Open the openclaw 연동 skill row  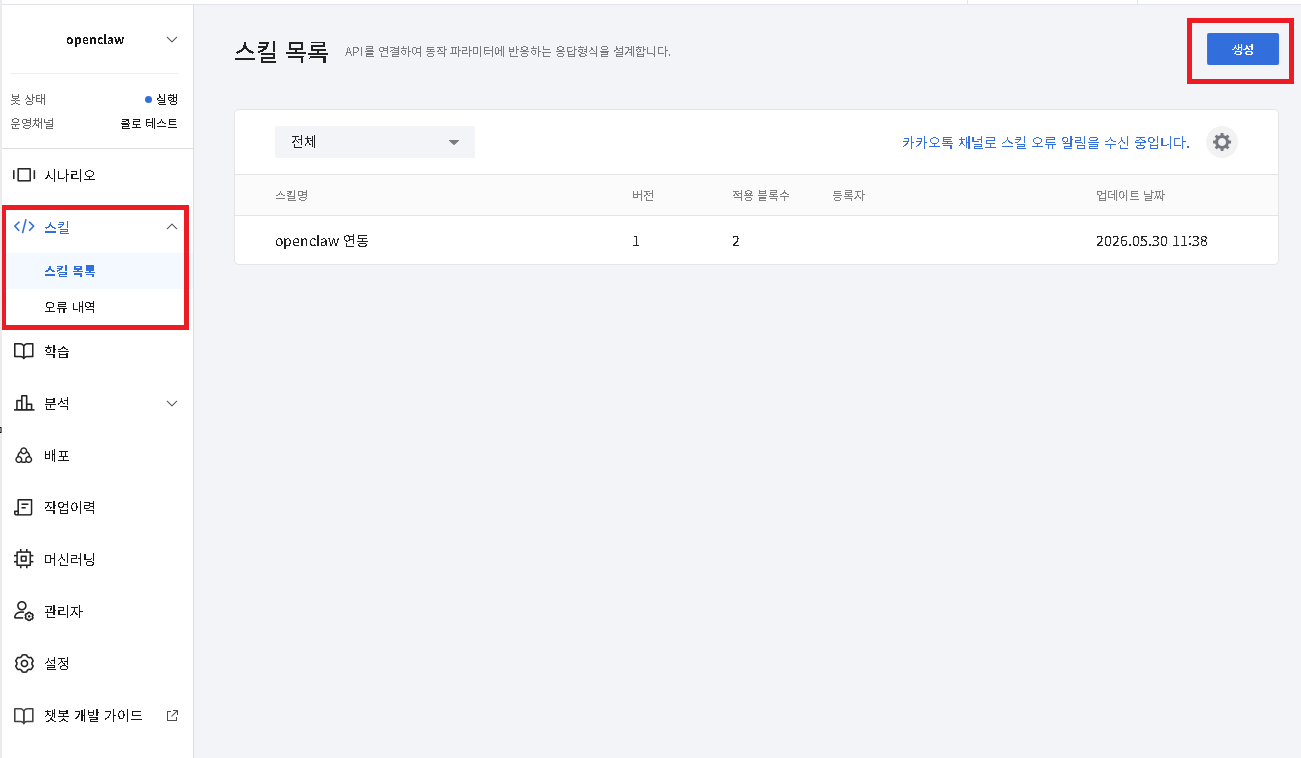pyautogui.click(x=756, y=241)
